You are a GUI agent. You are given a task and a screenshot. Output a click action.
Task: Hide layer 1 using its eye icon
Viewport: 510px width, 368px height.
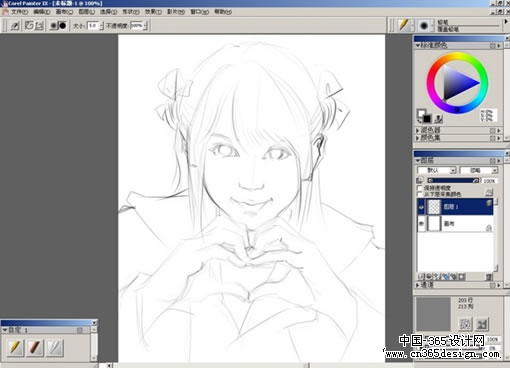point(421,207)
